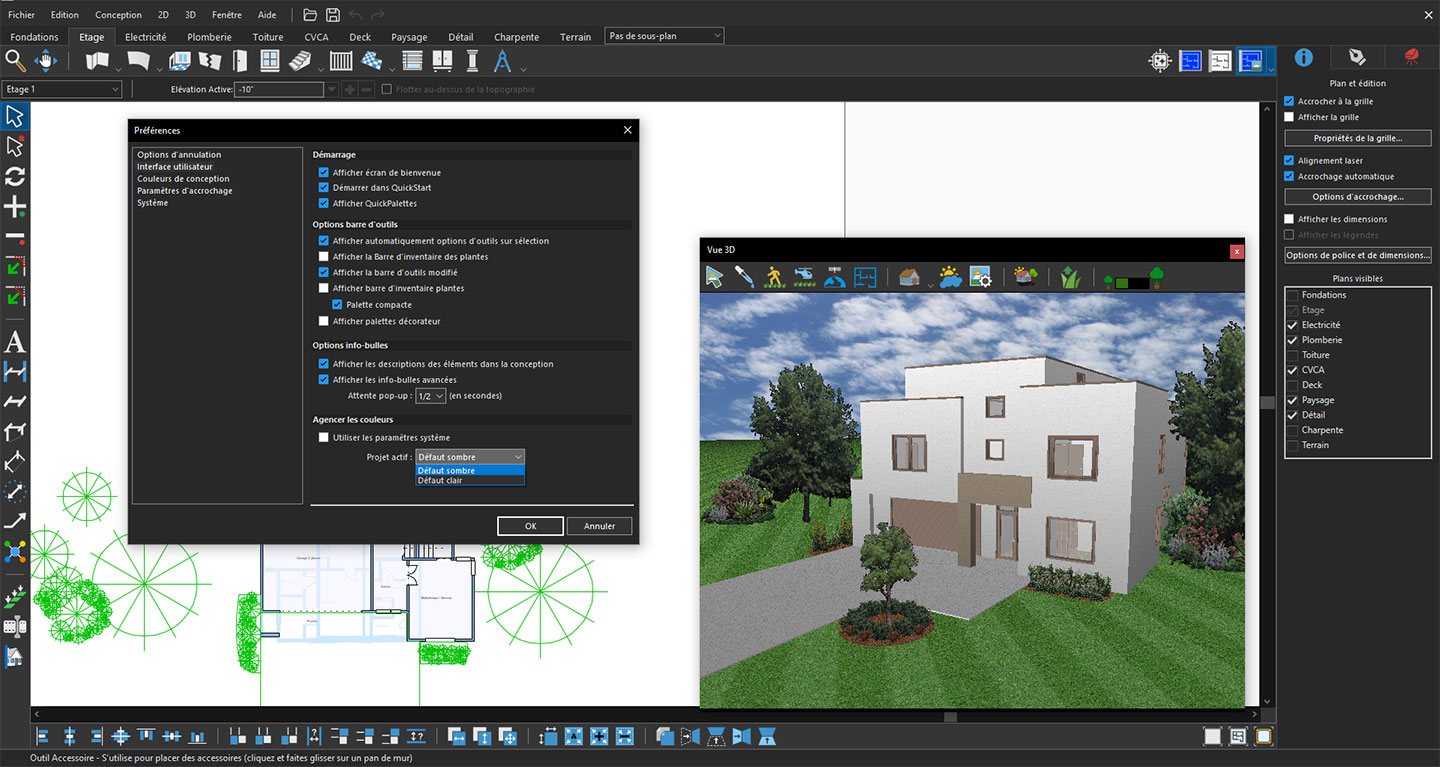Enable Afficher la grille option
This screenshot has height=767, width=1440.
tap(1289, 117)
